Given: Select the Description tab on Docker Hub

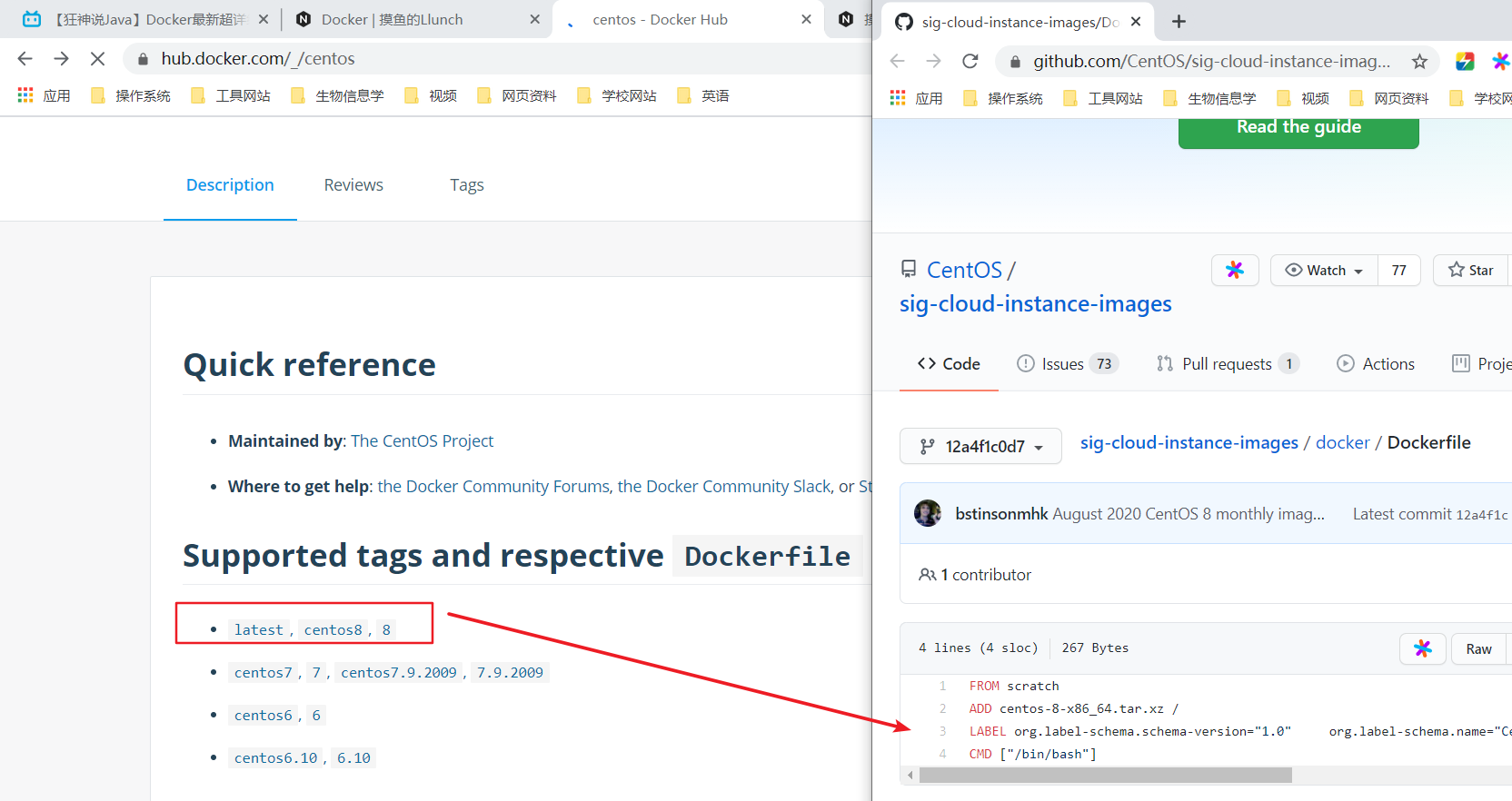Looking at the screenshot, I should tap(230, 185).
